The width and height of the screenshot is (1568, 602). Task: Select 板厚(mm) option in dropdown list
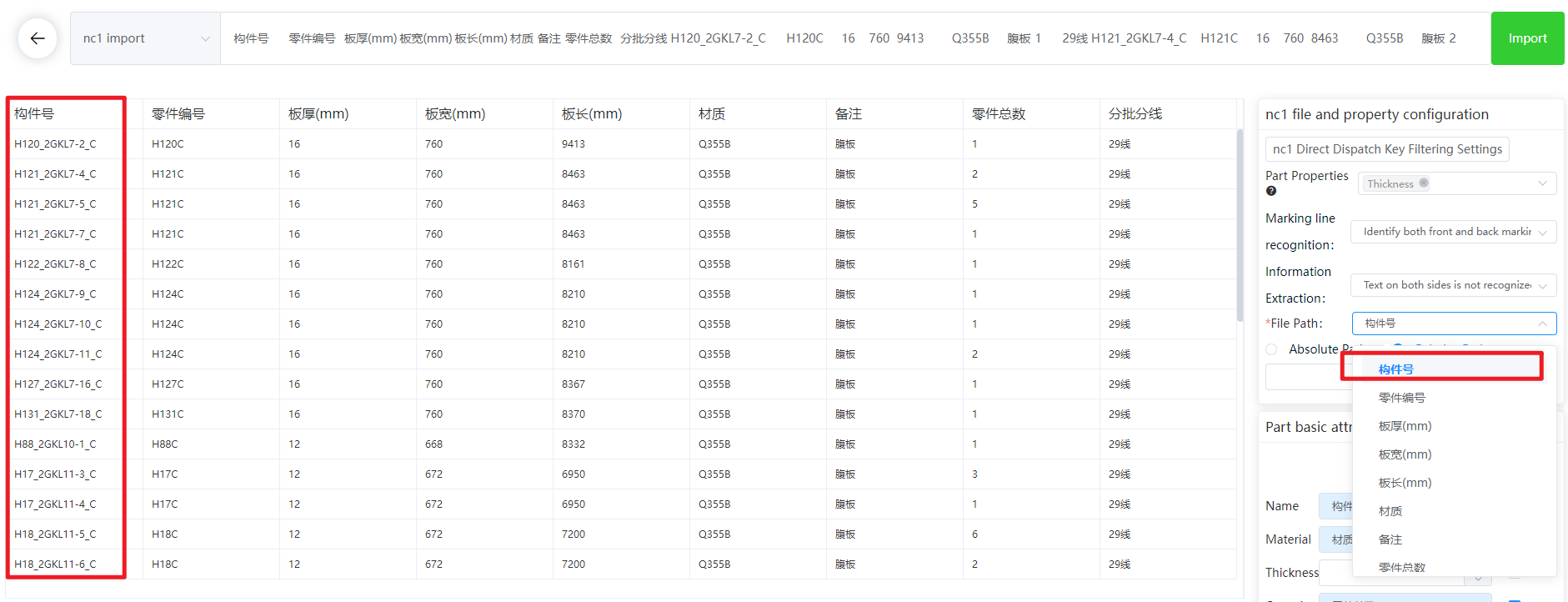[x=1454, y=426]
